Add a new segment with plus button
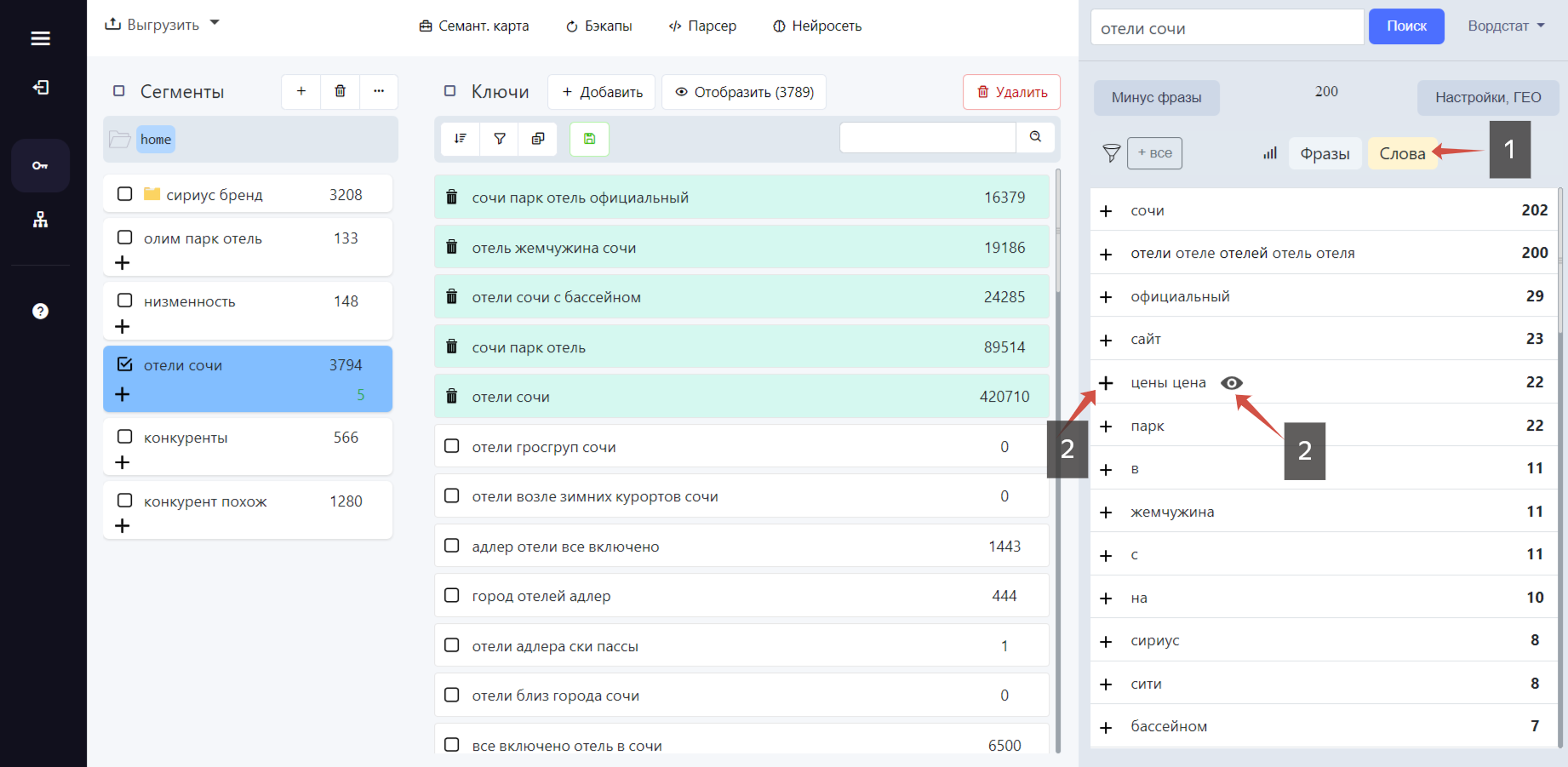The image size is (1568, 767). [301, 91]
